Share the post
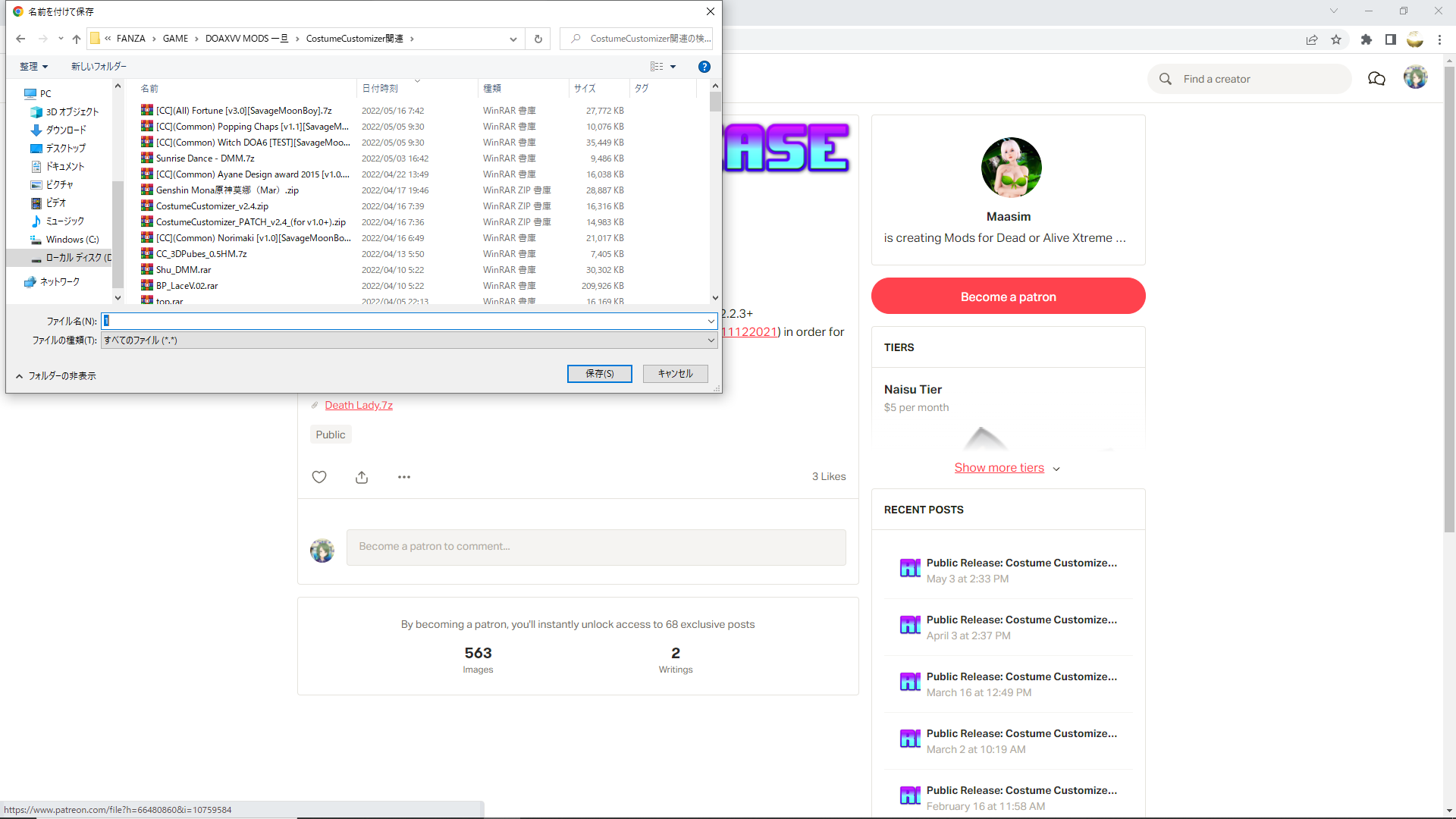This screenshot has height=819, width=1456. [x=362, y=477]
